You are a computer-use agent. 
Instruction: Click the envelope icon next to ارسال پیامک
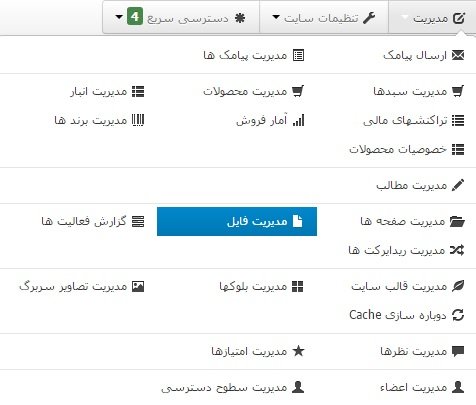pos(458,55)
